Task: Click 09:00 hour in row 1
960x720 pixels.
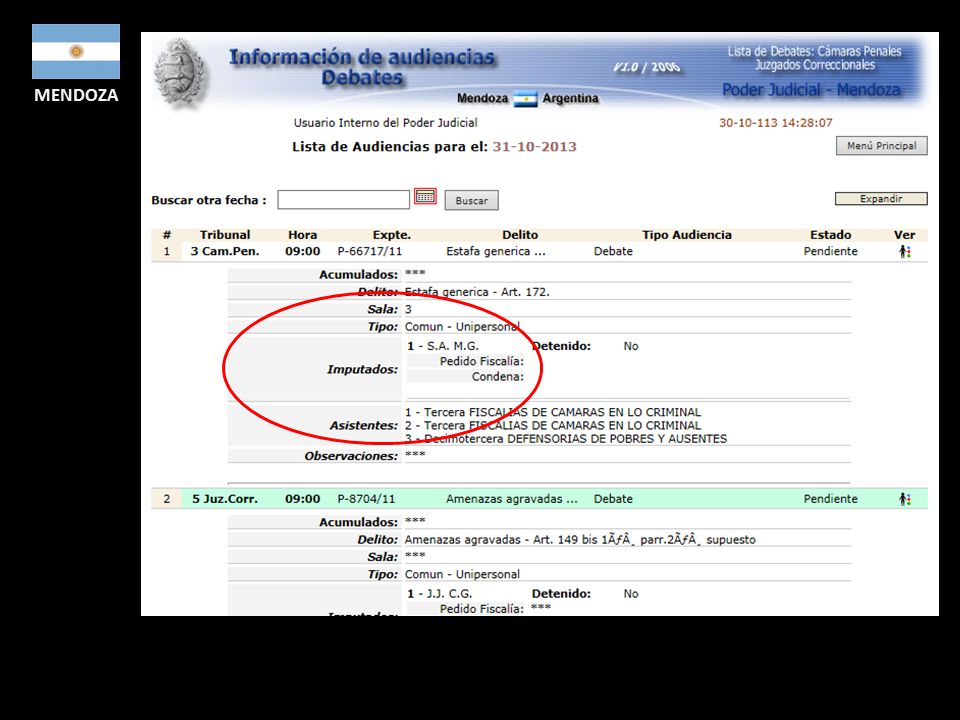Action: pyautogui.click(x=302, y=252)
